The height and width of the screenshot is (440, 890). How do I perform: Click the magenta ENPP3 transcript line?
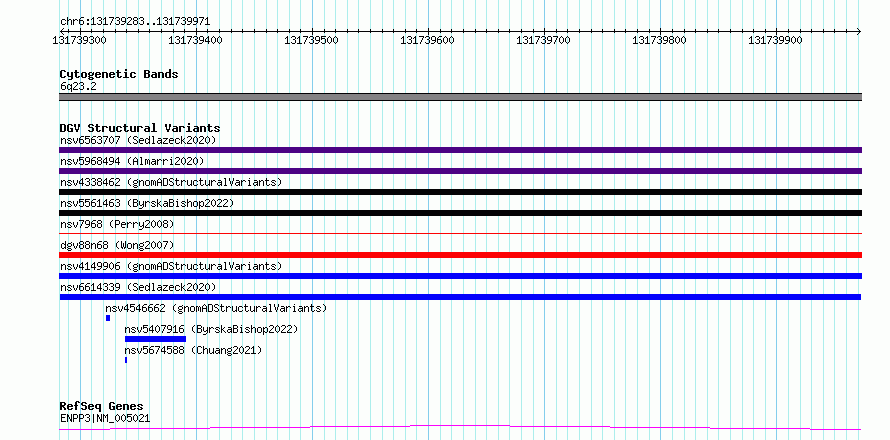coord(460,427)
